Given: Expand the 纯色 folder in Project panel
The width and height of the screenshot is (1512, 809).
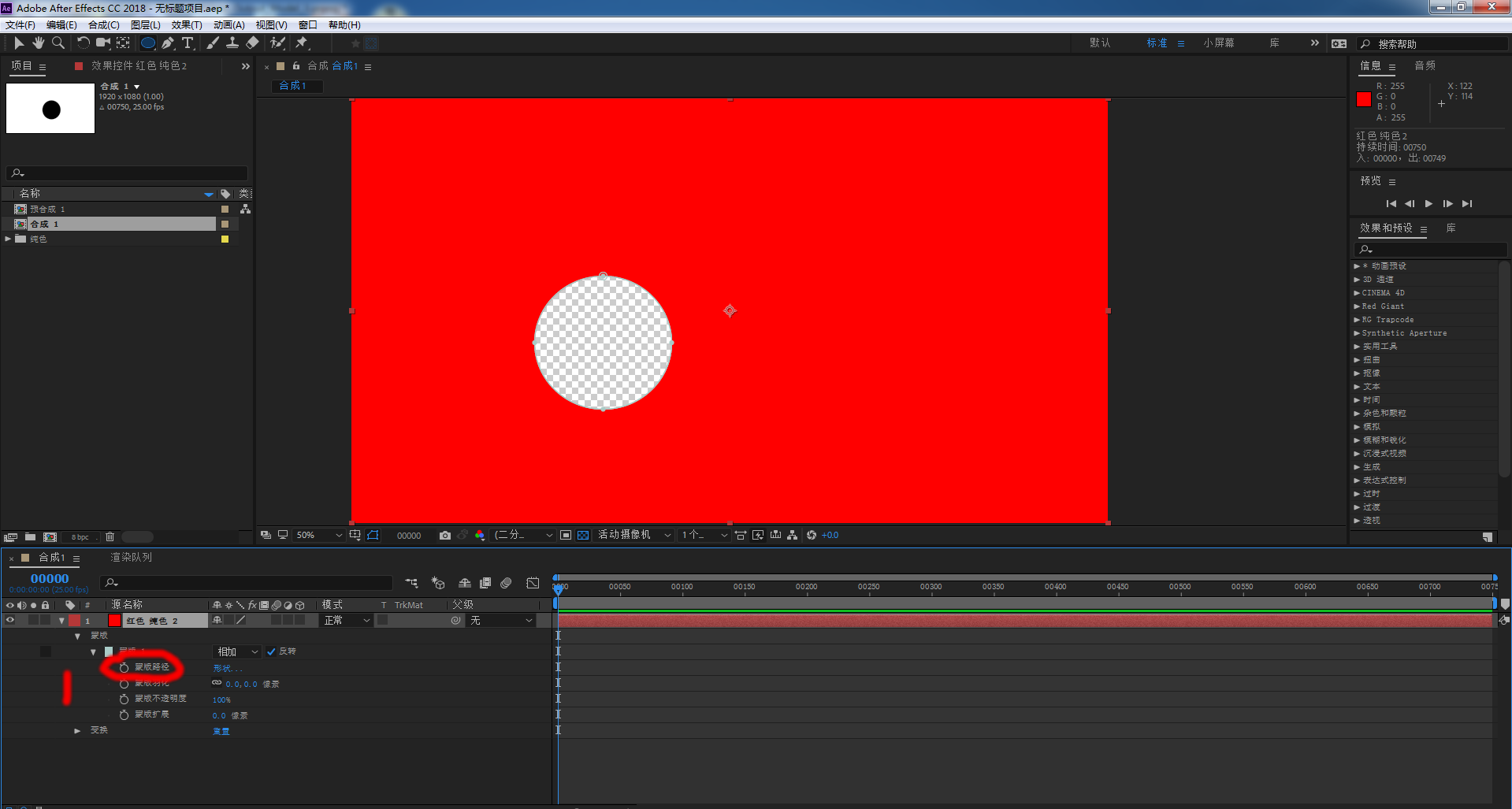Looking at the screenshot, I should pos(8,239).
